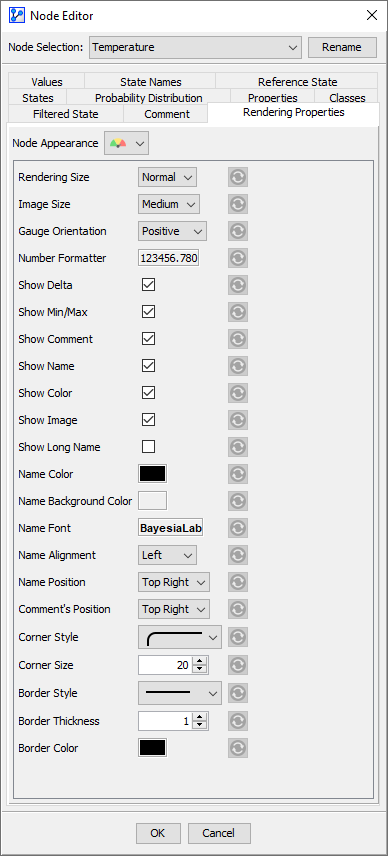
Task: Pick the Name Color black swatch
Action: click(152, 474)
